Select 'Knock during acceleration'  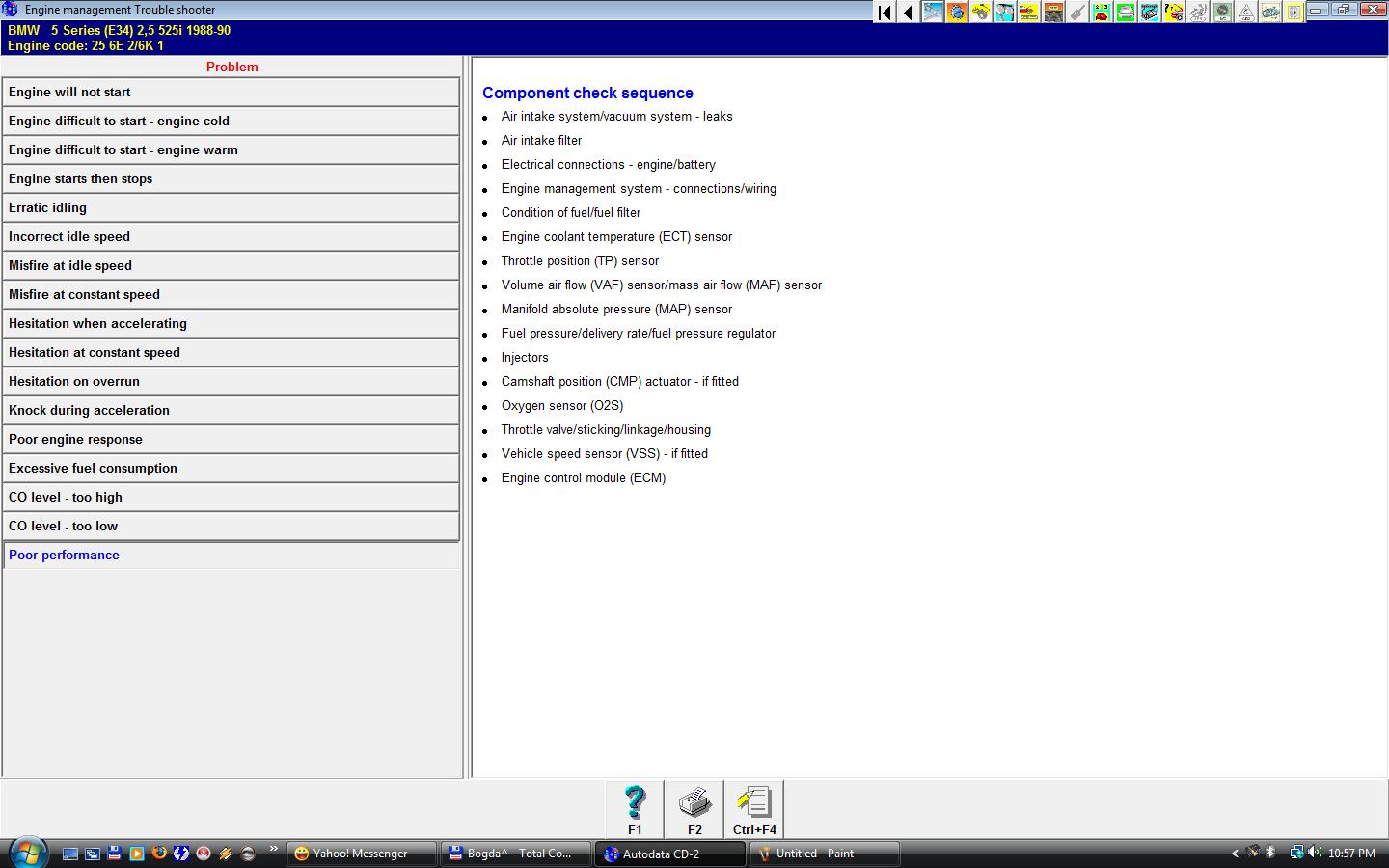tap(231, 410)
